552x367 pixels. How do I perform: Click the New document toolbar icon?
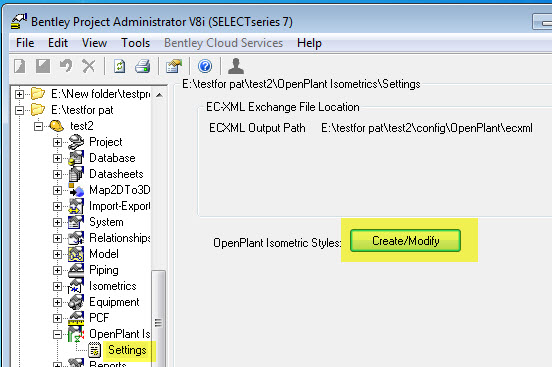(x=20, y=66)
